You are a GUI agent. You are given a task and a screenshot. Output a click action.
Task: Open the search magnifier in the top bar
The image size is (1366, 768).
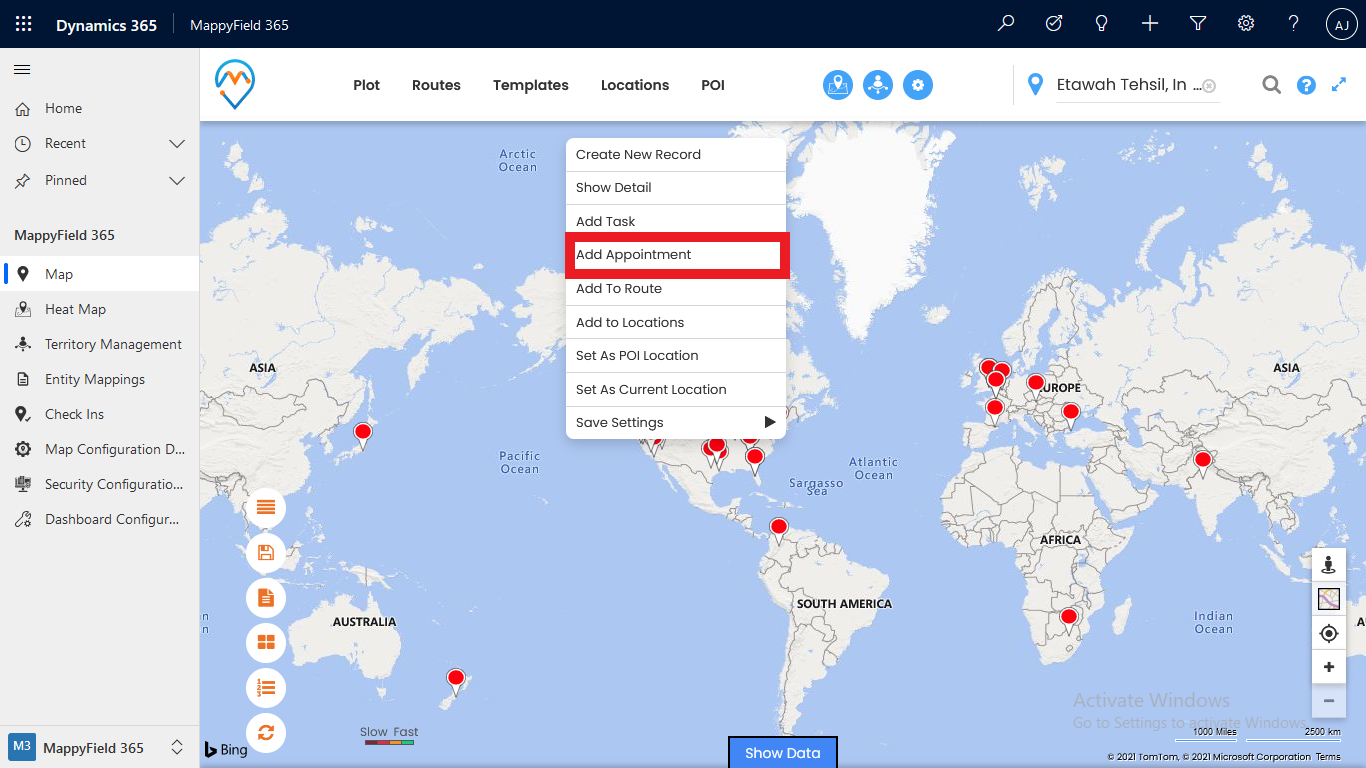(1006, 24)
